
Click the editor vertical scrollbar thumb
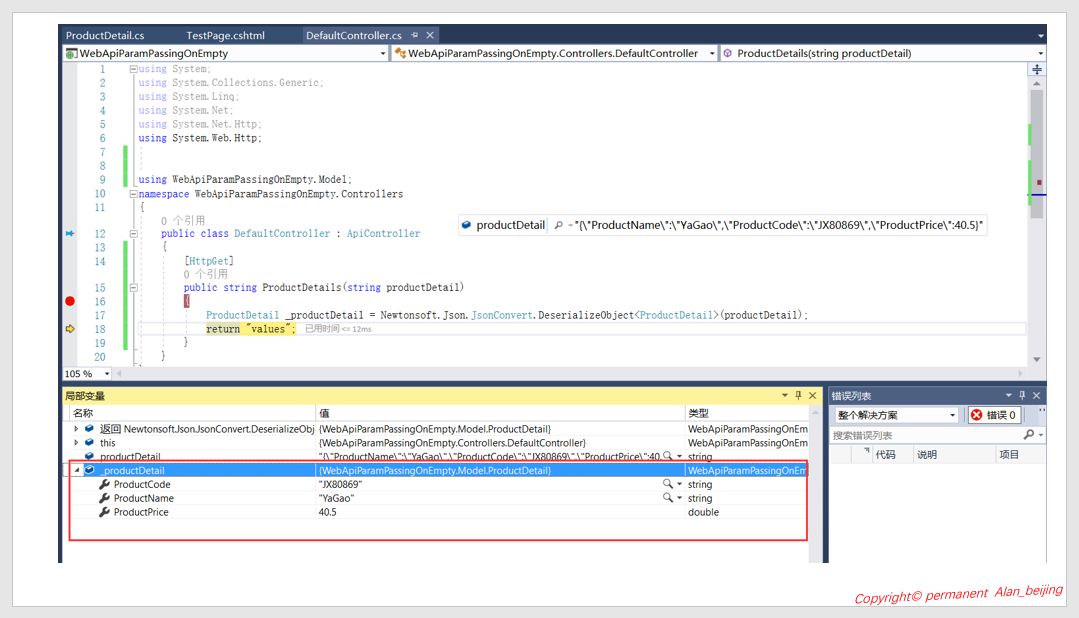click(x=1036, y=154)
